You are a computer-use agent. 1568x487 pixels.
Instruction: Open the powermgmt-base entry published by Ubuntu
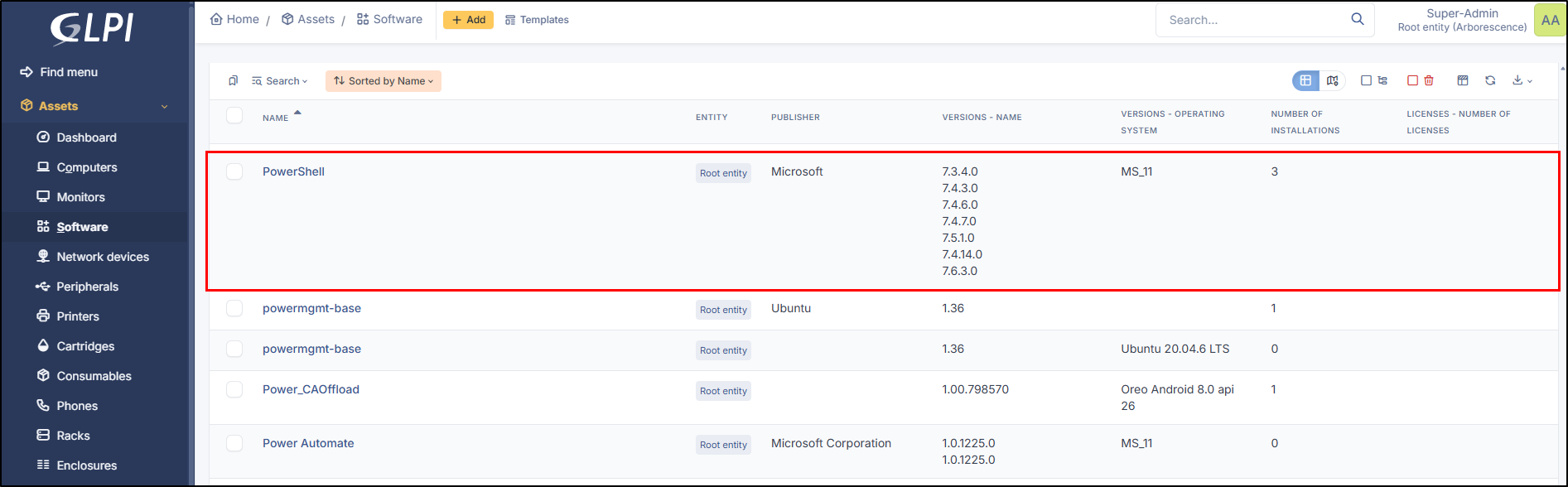coord(311,308)
